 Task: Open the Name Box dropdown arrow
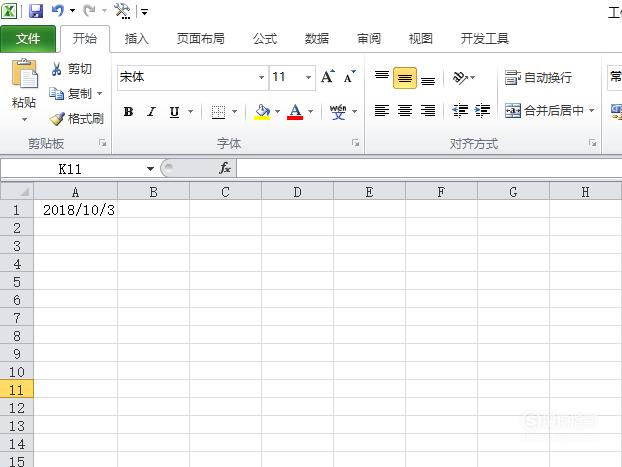point(150,169)
